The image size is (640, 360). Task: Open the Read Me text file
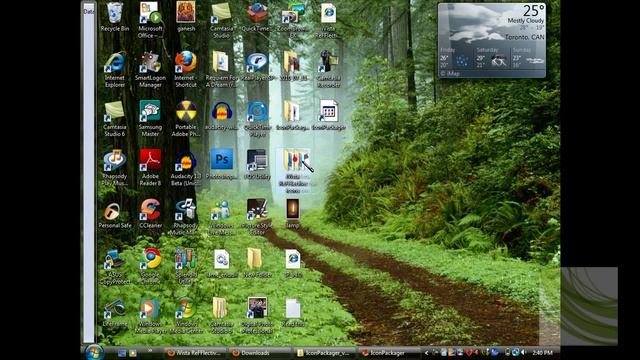pyautogui.click(x=293, y=313)
